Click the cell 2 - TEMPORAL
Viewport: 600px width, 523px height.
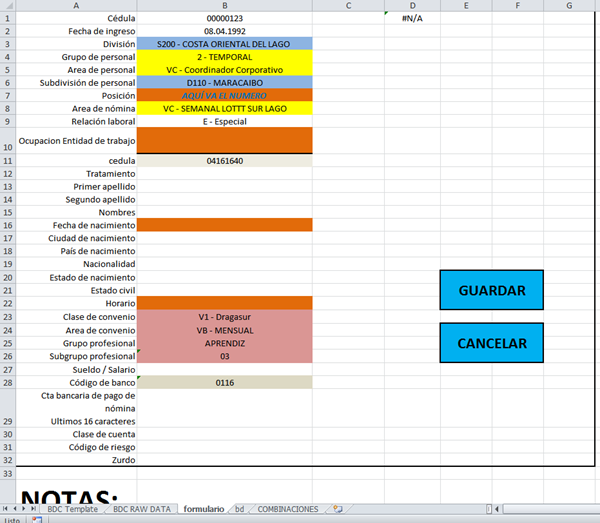[x=225, y=57]
